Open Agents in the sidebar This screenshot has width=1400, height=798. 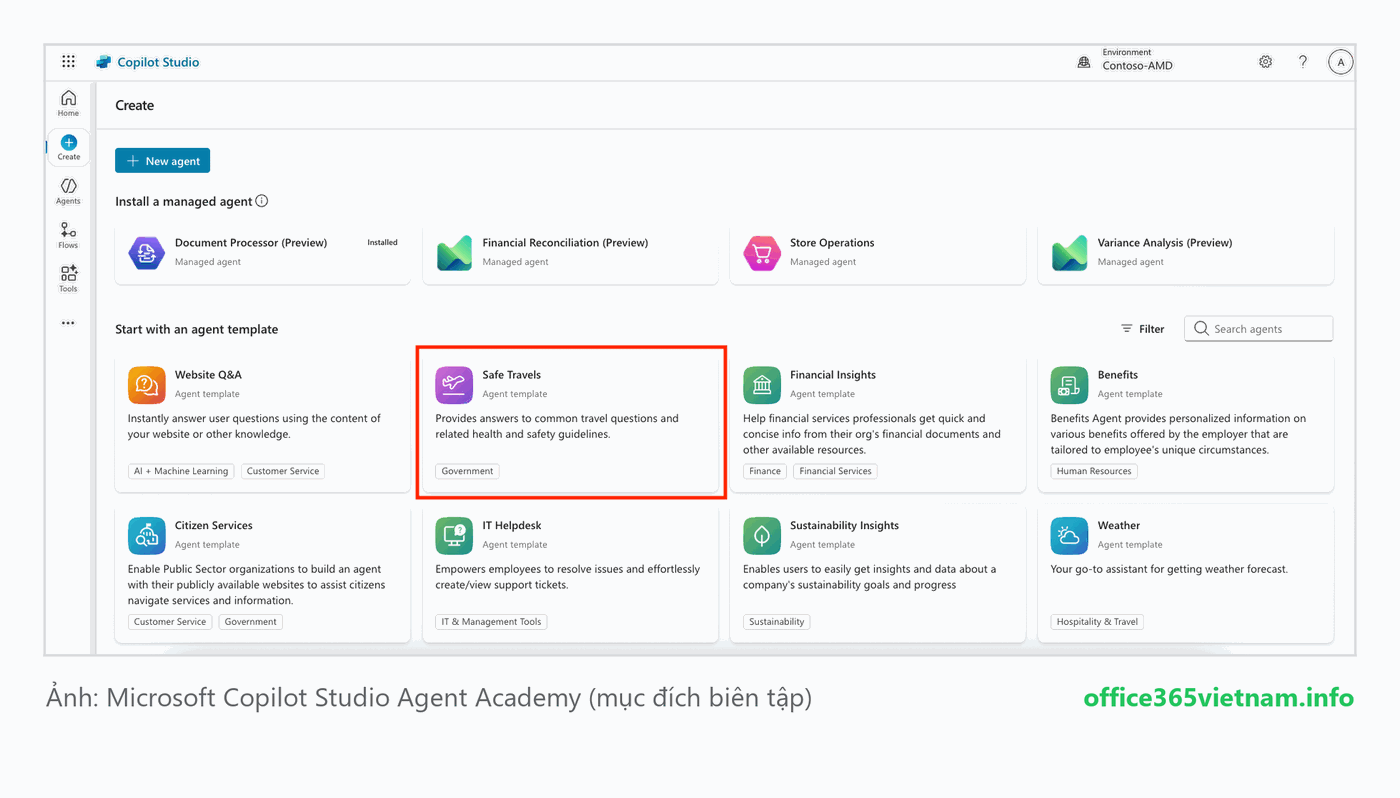pos(68,191)
